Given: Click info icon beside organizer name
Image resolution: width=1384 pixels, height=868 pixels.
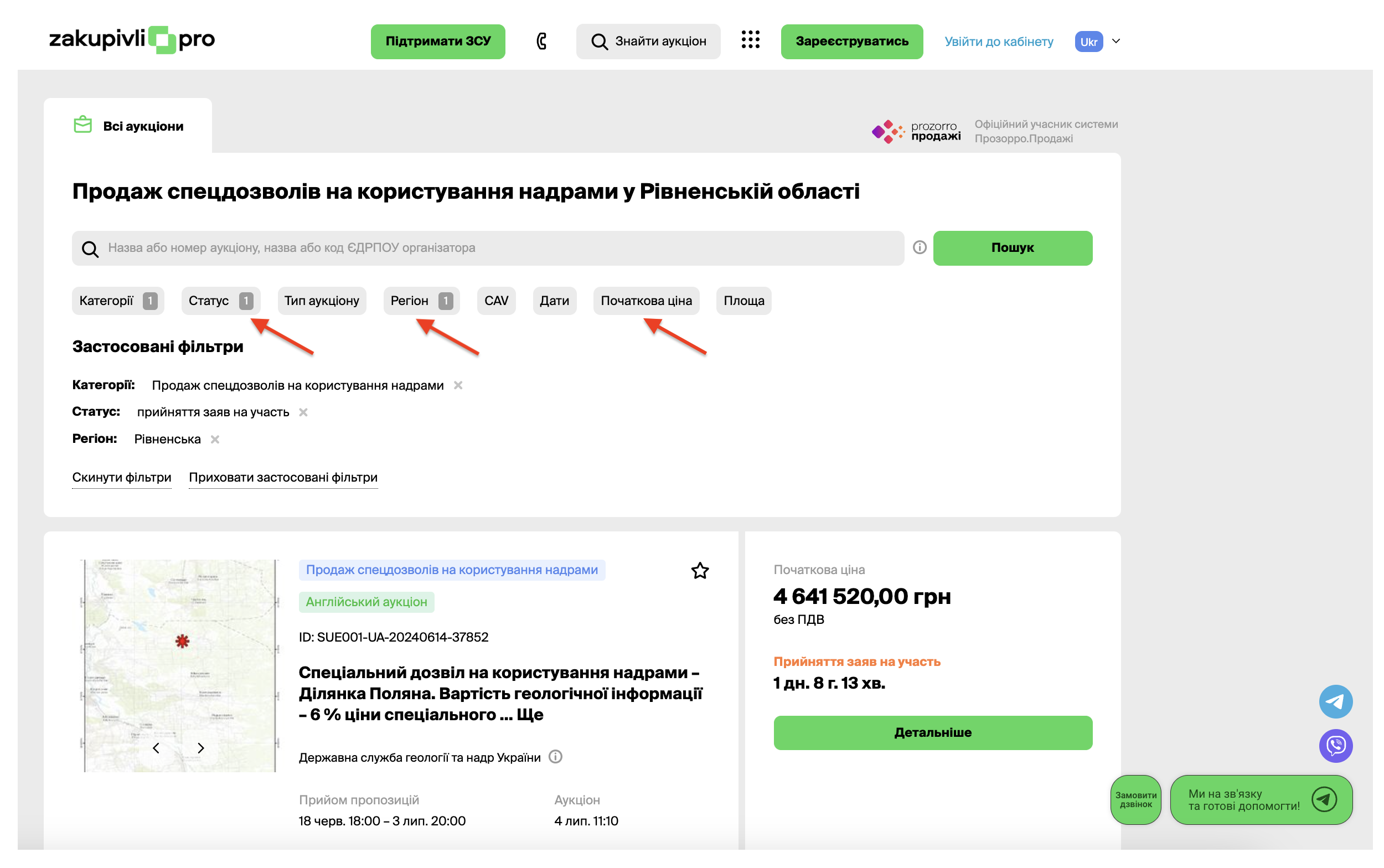Looking at the screenshot, I should (x=555, y=757).
